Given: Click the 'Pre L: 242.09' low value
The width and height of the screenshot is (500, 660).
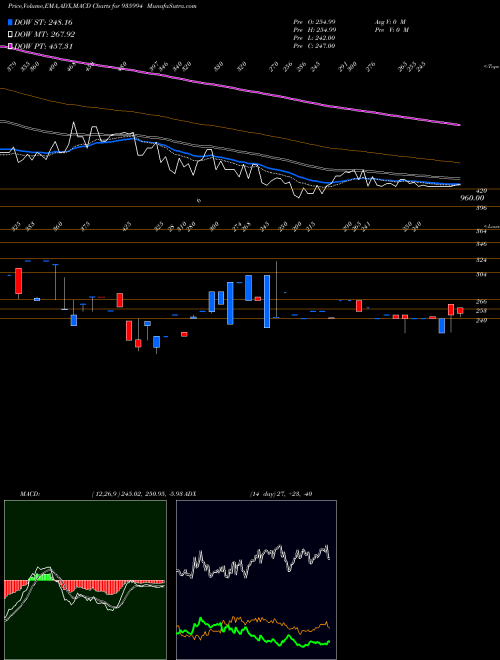Looking at the screenshot, I should pos(314,38).
